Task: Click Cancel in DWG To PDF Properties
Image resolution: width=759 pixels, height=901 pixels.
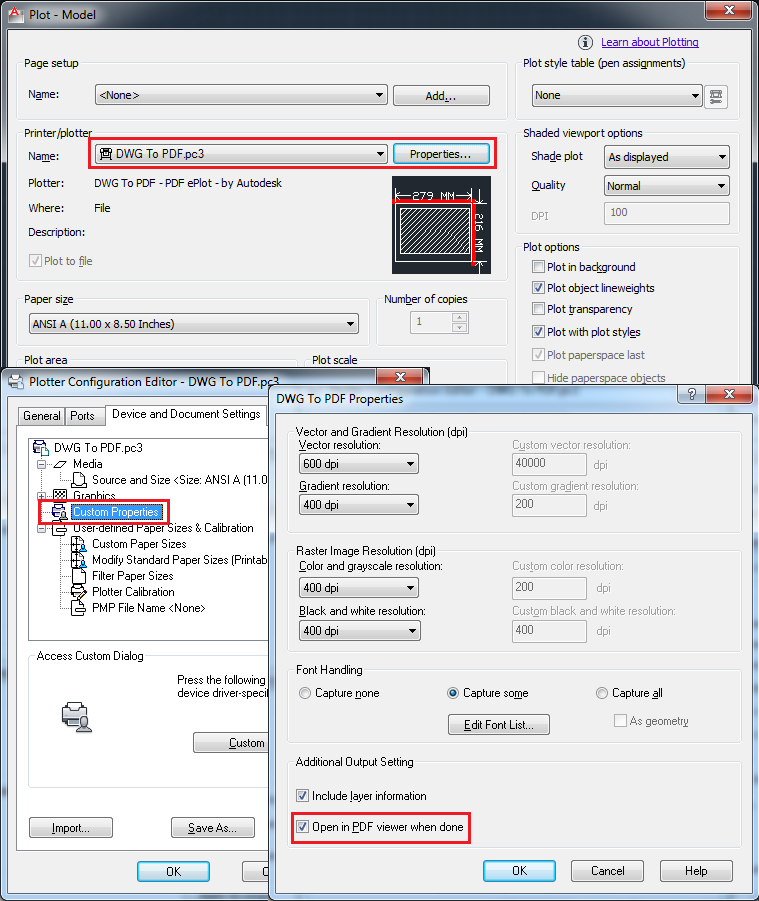Action: 607,871
